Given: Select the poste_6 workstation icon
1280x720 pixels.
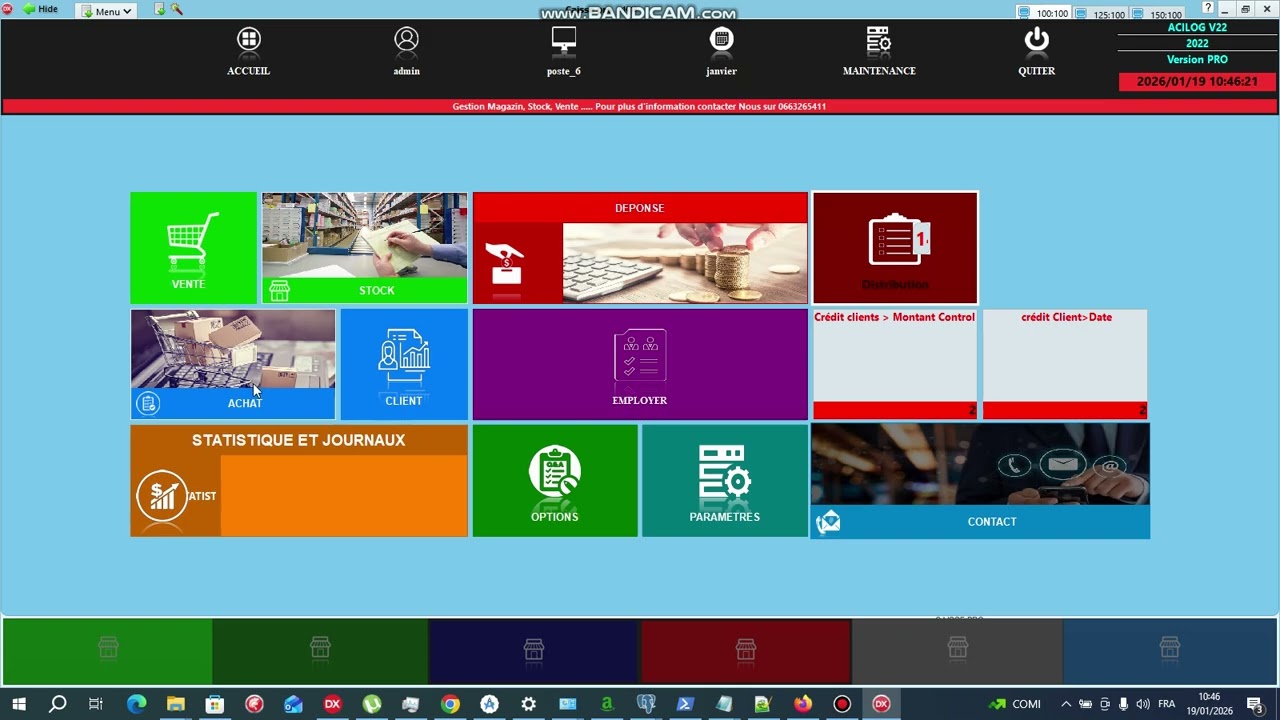Looking at the screenshot, I should pyautogui.click(x=564, y=40).
